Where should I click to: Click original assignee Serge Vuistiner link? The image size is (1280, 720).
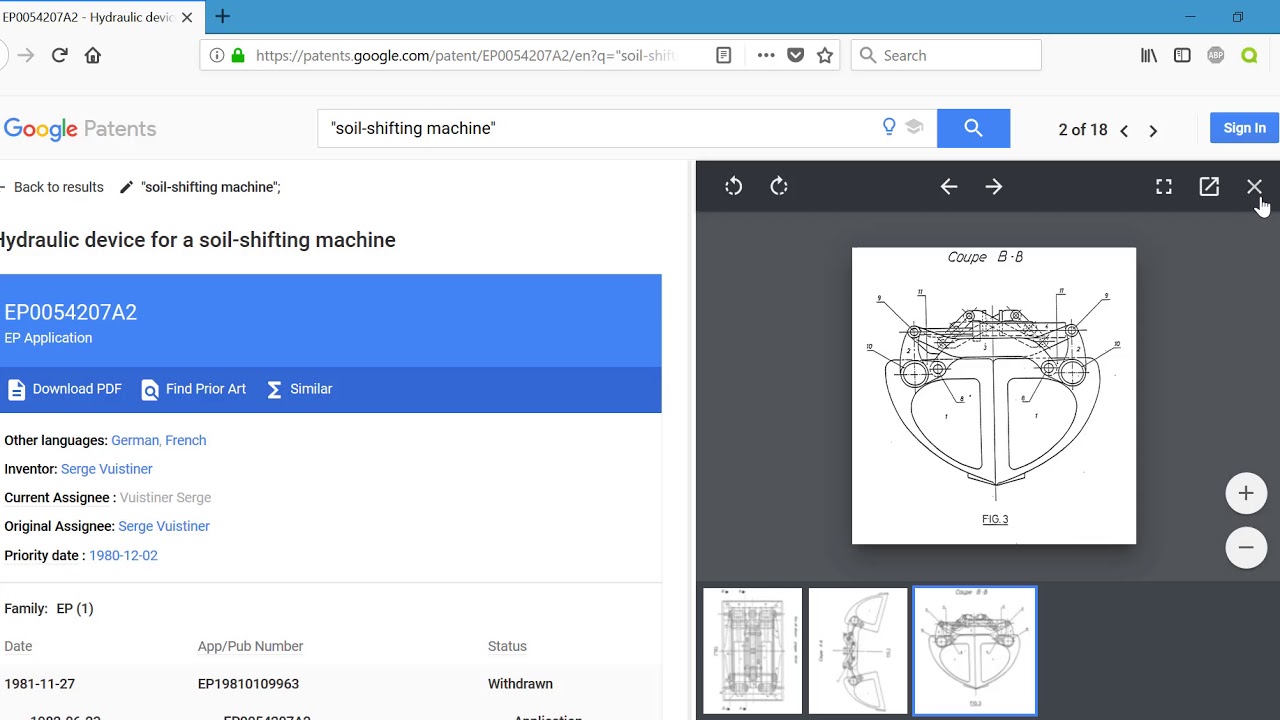click(x=164, y=526)
